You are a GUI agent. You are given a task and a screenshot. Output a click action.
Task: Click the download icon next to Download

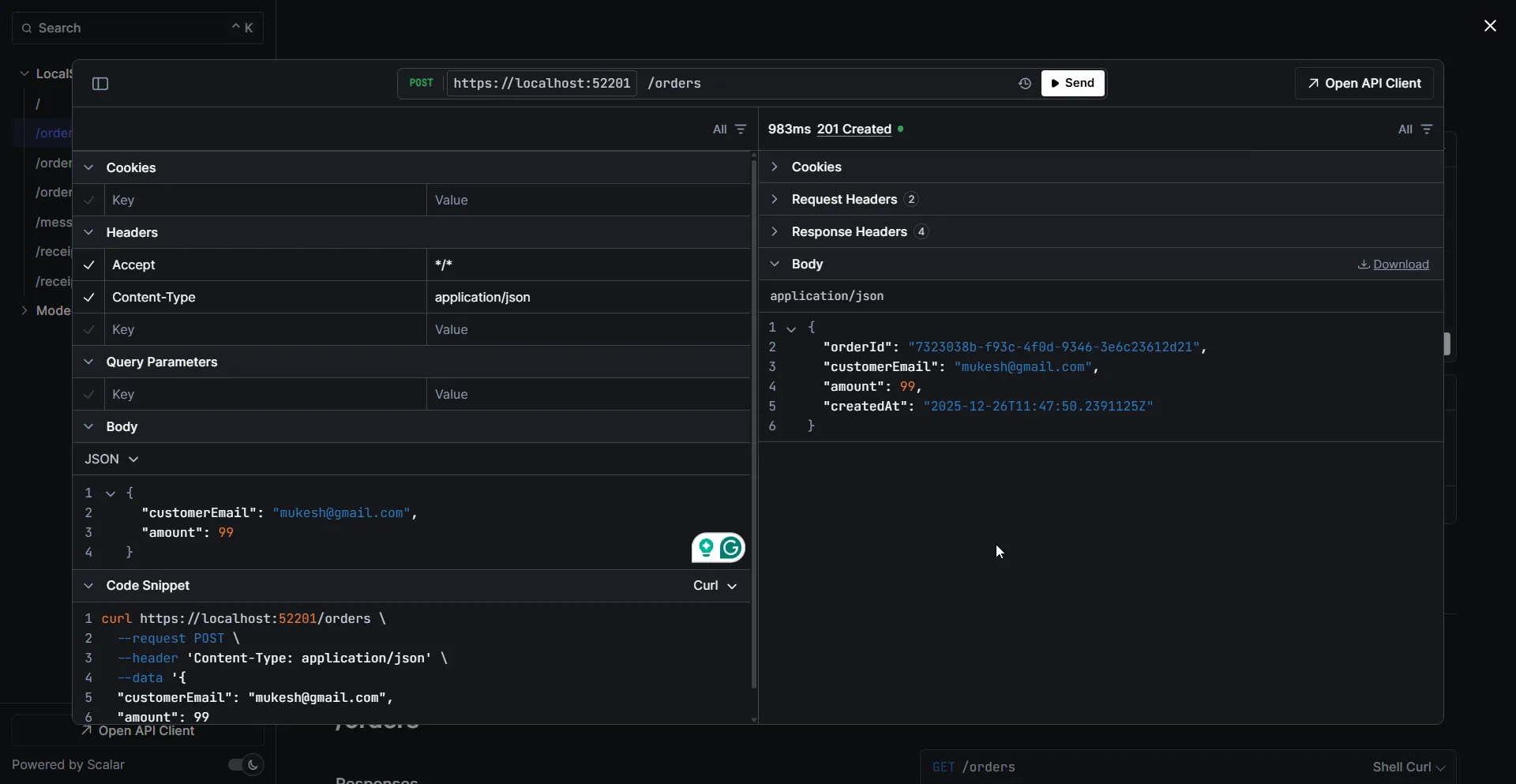click(1364, 264)
